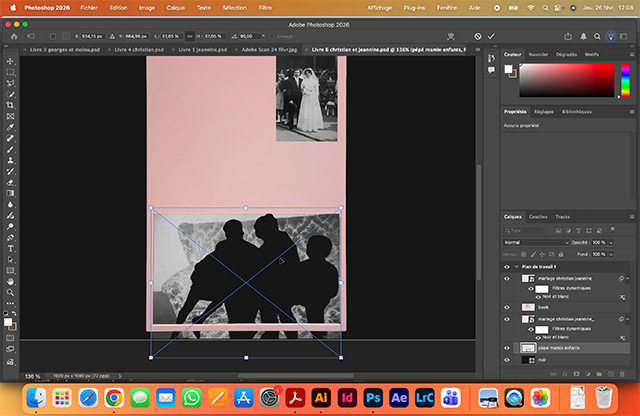Select the Clone Stamp tool
The width and height of the screenshot is (640, 416).
click(x=10, y=160)
